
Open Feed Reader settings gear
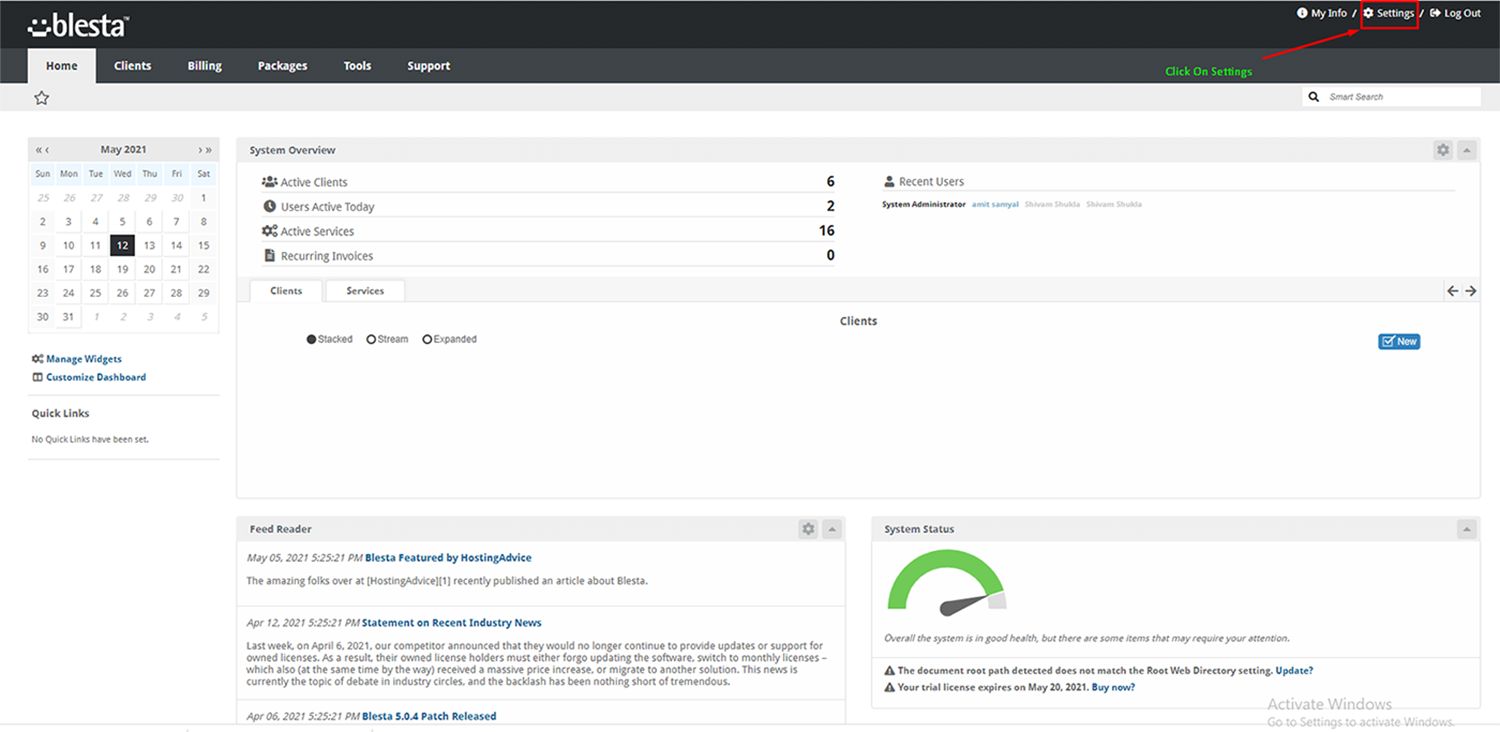pyautogui.click(x=808, y=529)
